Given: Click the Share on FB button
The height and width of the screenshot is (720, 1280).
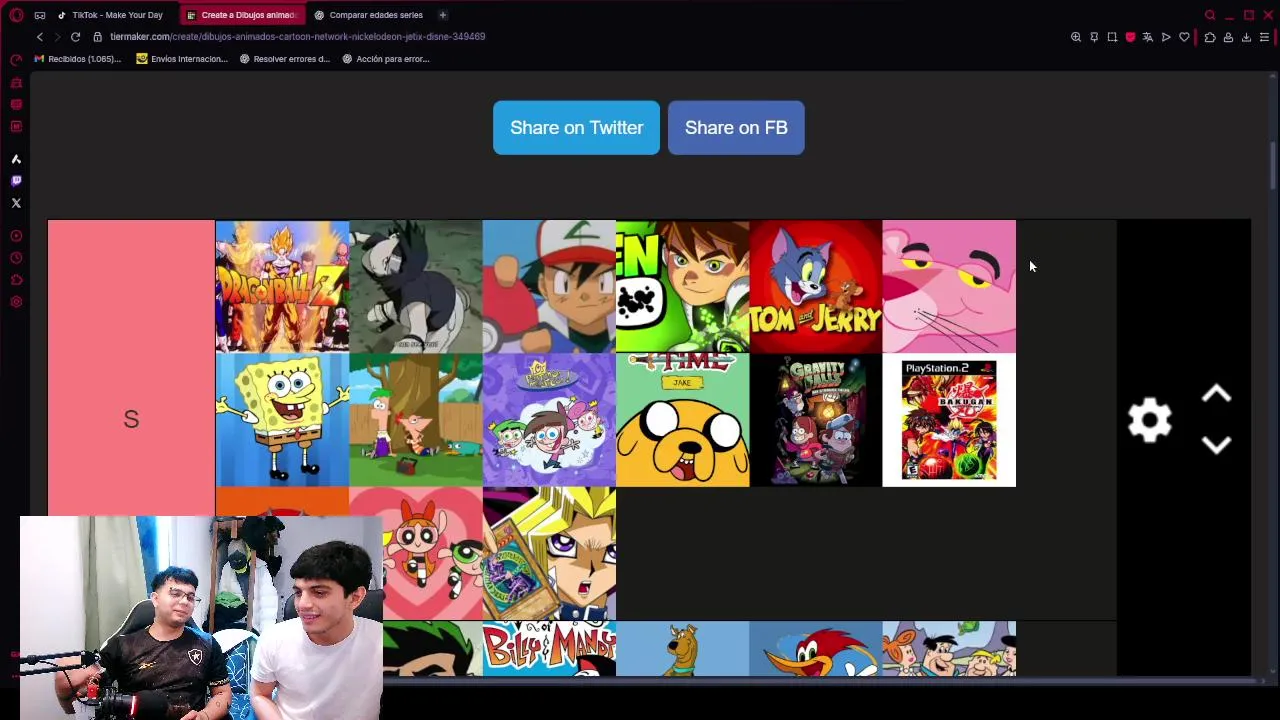Looking at the screenshot, I should pos(736,128).
